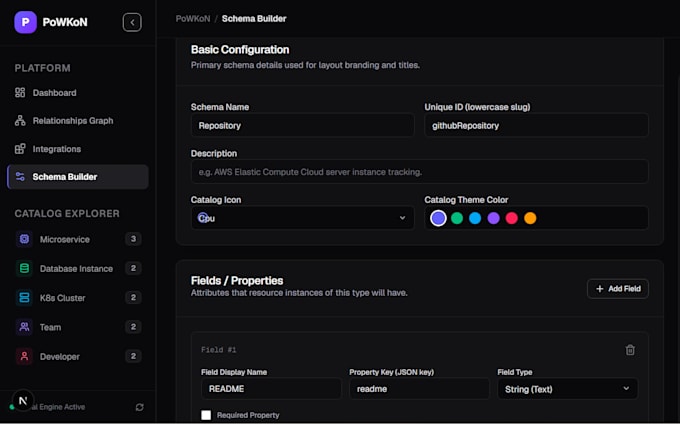Open the Microservice catalog
The height and width of the screenshot is (424, 680).
pos(78,239)
